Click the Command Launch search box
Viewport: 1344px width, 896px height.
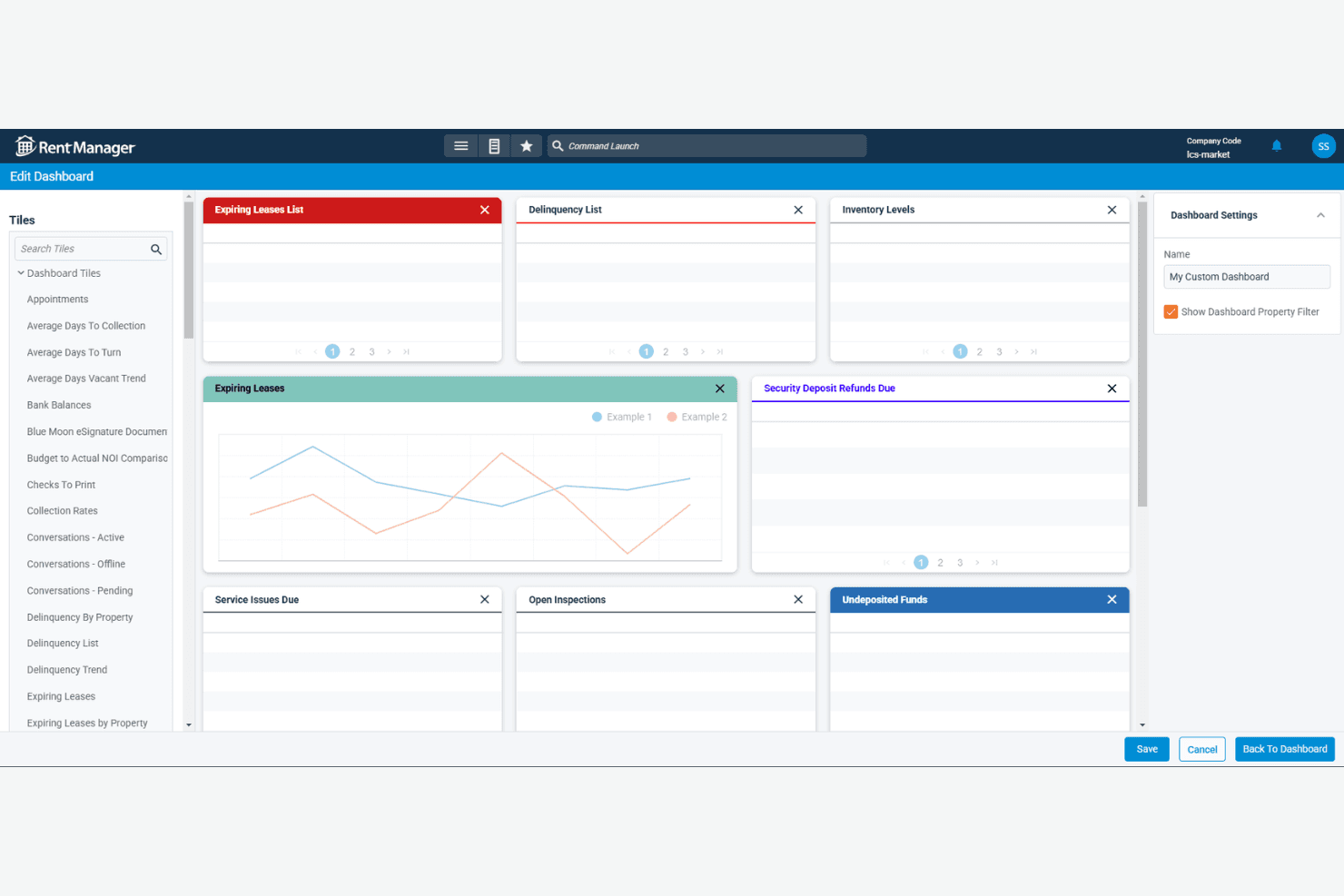pos(707,146)
